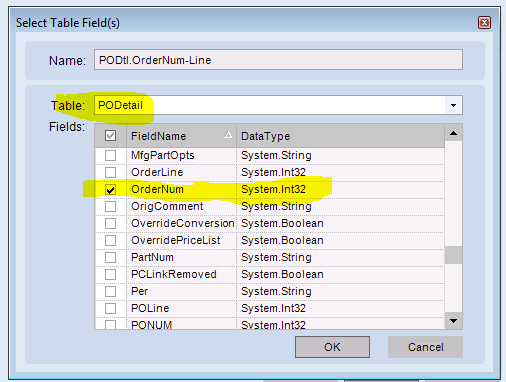
Task: Click System.String in the Per row
Action: (276, 291)
